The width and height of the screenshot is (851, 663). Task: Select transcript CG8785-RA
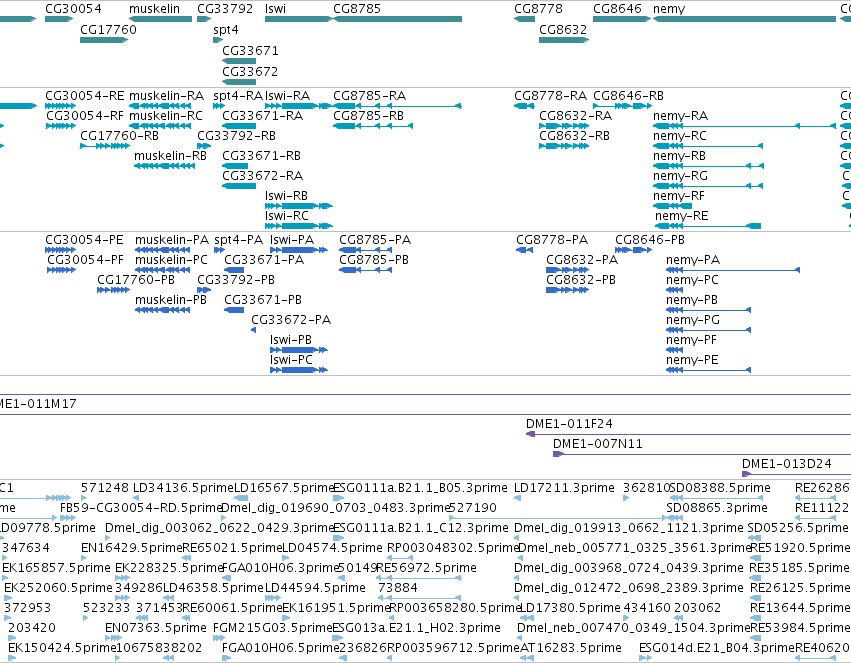click(397, 106)
